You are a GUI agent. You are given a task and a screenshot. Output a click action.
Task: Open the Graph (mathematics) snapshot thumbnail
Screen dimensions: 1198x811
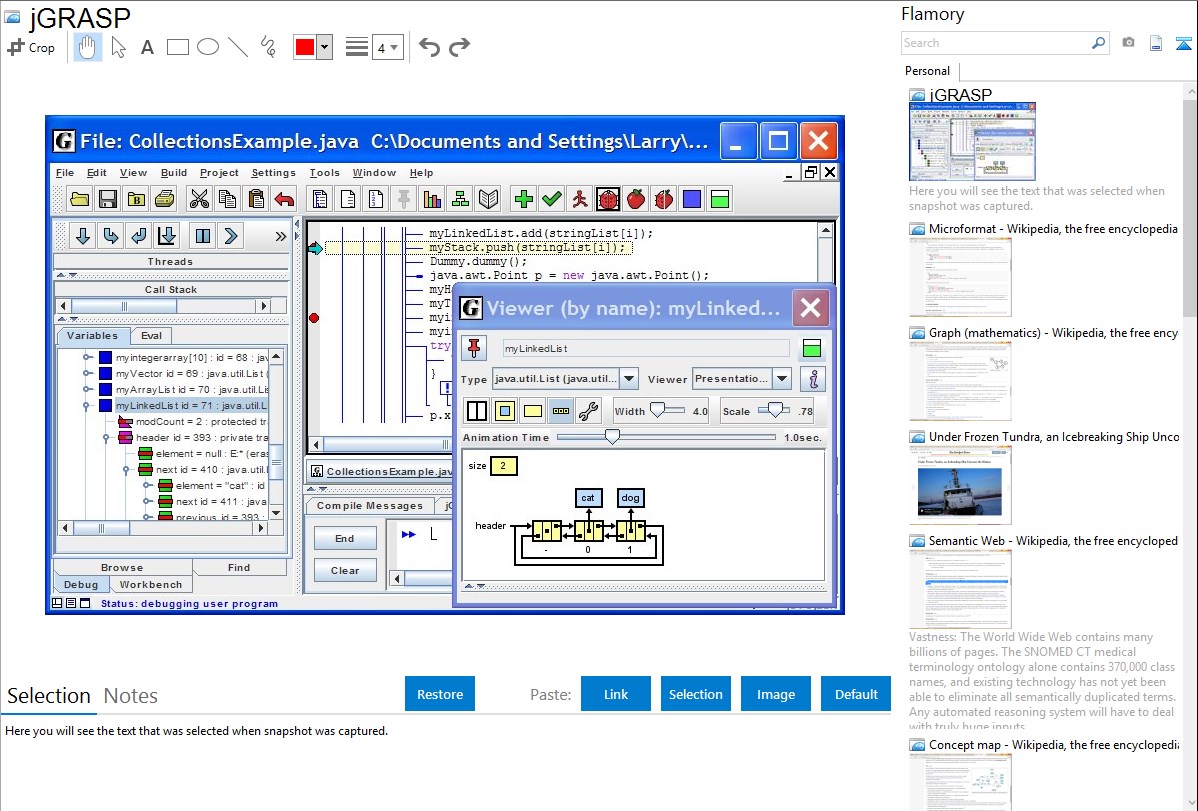point(960,381)
